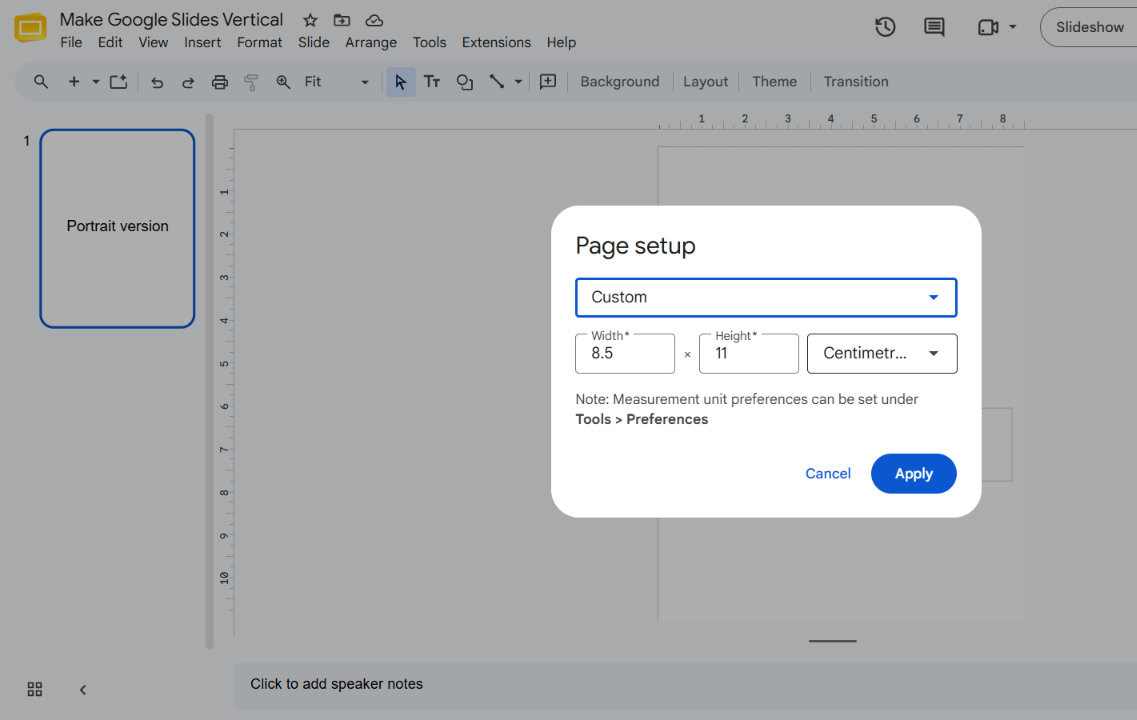Click the search menus magnifier
The height and width of the screenshot is (720, 1137).
coord(41,82)
